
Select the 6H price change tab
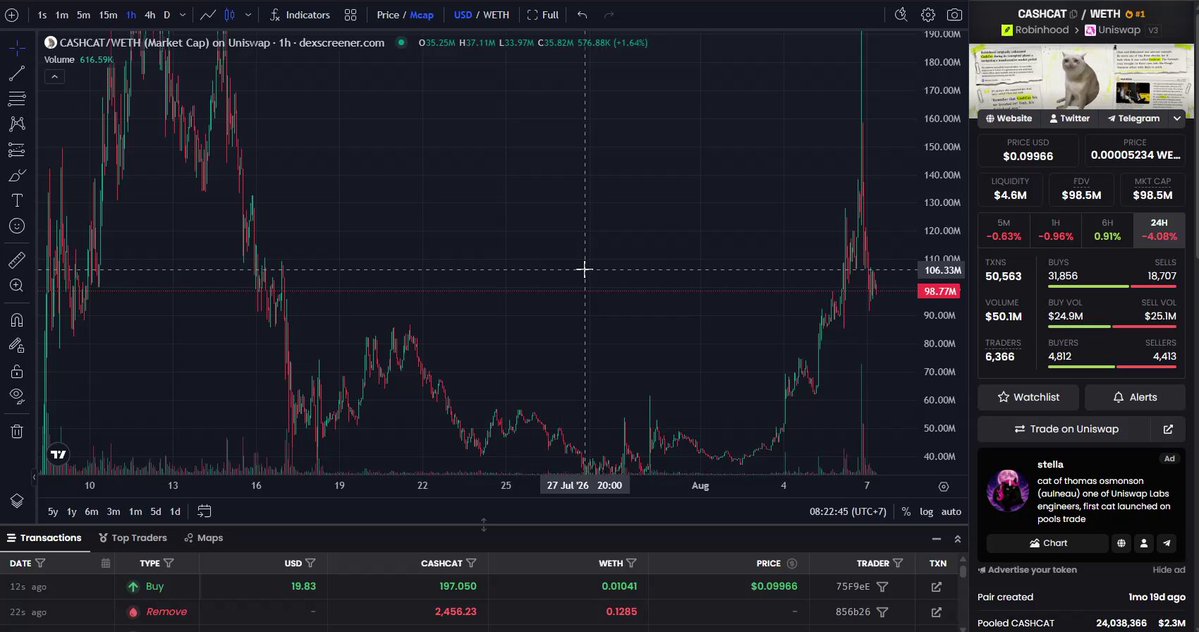[x=1107, y=229]
